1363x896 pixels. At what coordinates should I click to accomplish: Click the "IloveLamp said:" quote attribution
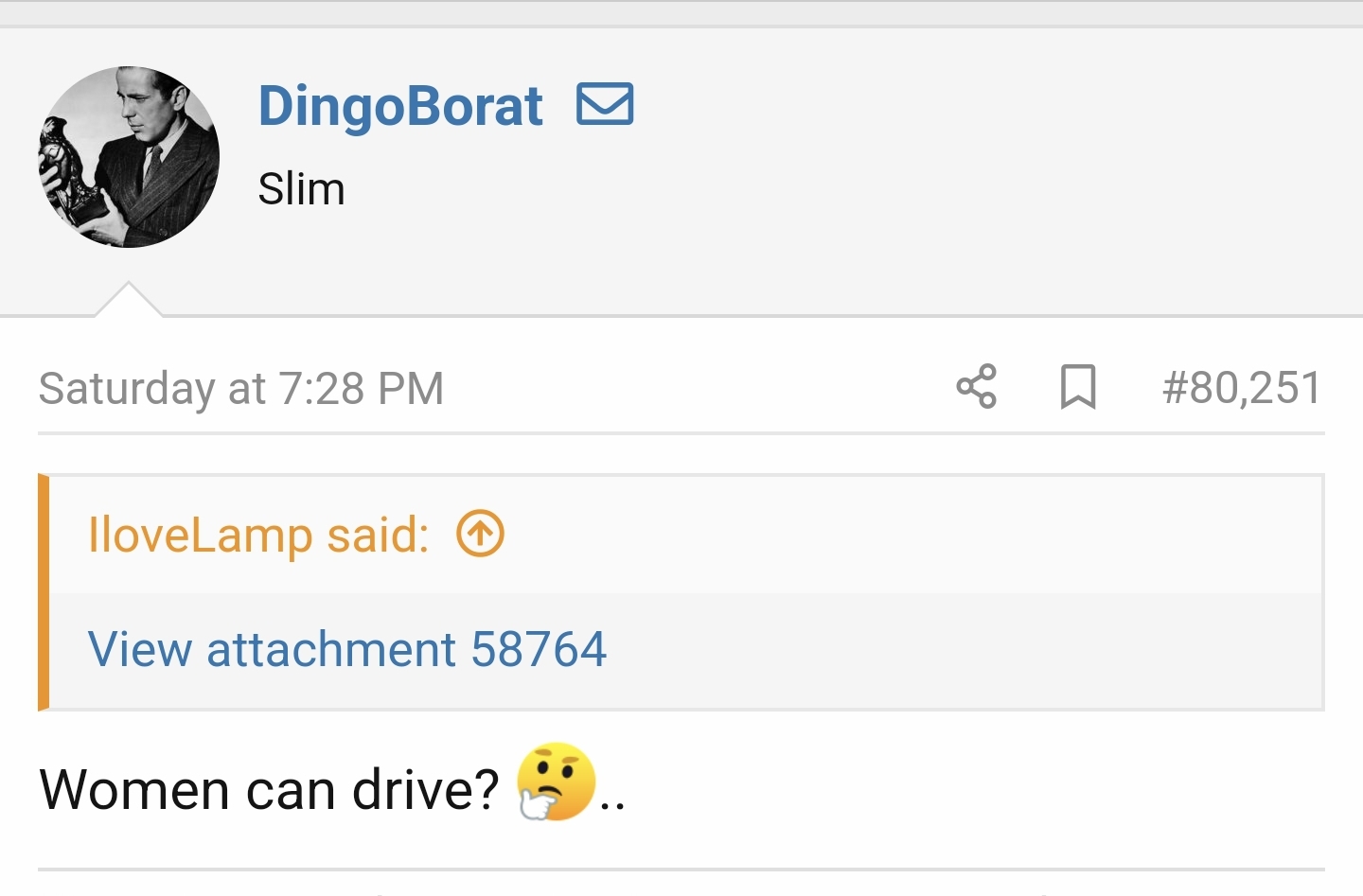tap(258, 535)
